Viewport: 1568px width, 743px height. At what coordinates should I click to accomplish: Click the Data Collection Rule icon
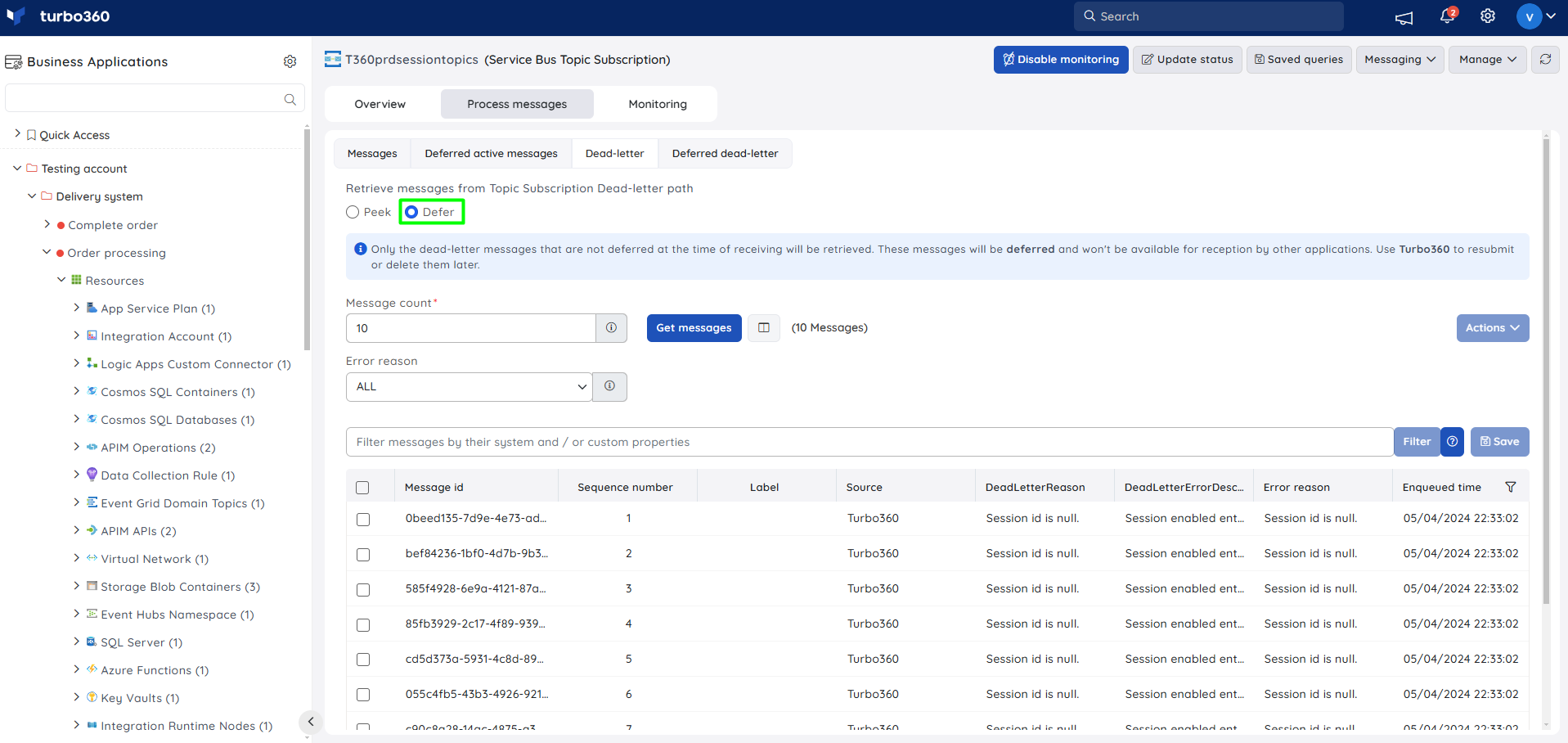click(92, 475)
